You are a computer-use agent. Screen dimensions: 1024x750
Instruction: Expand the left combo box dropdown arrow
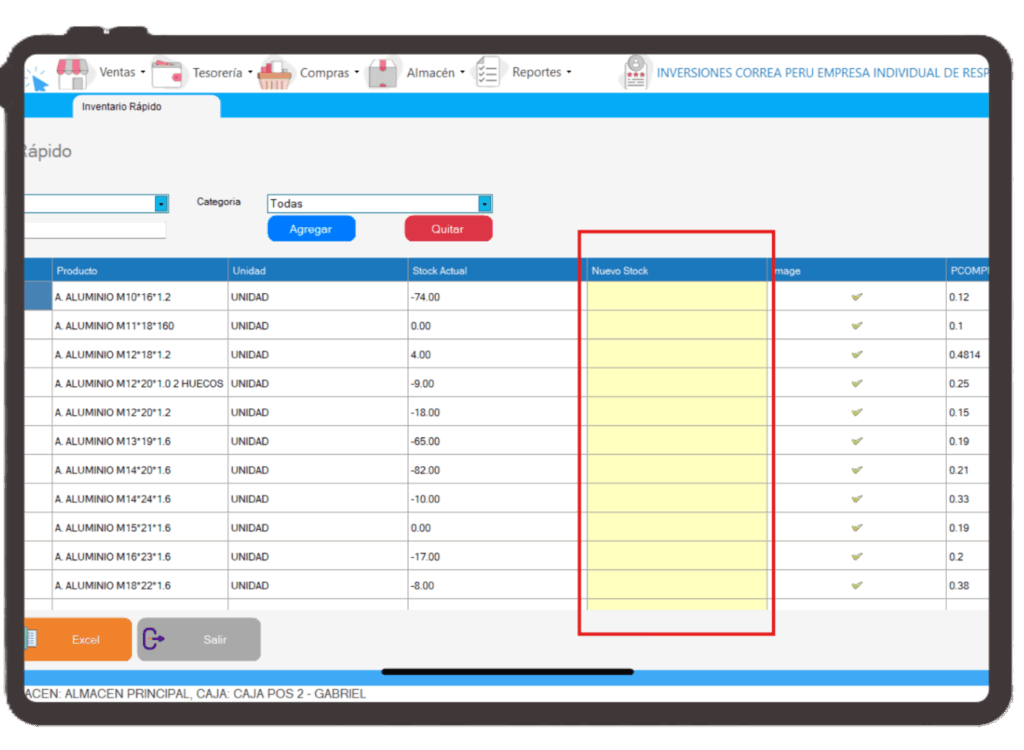161,204
